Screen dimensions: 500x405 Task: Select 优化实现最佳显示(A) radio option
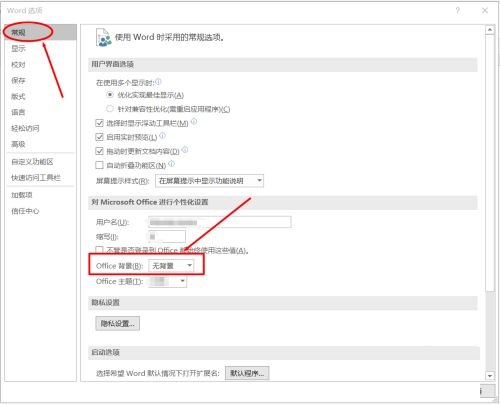110,95
